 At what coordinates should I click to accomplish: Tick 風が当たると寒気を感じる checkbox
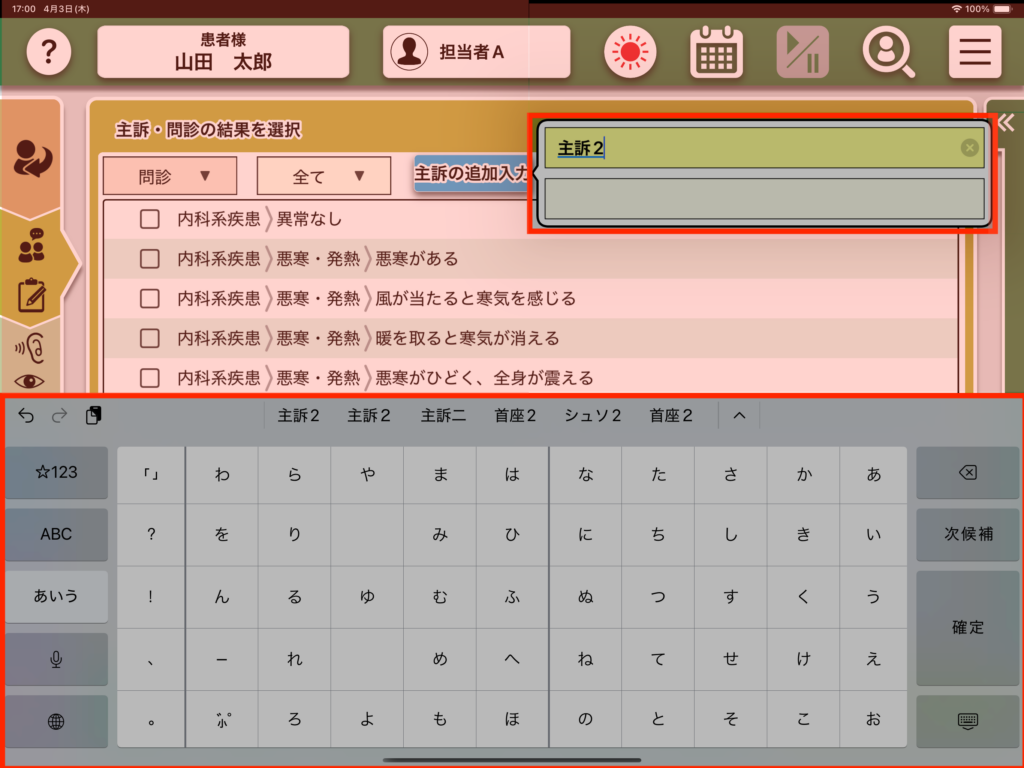point(150,299)
